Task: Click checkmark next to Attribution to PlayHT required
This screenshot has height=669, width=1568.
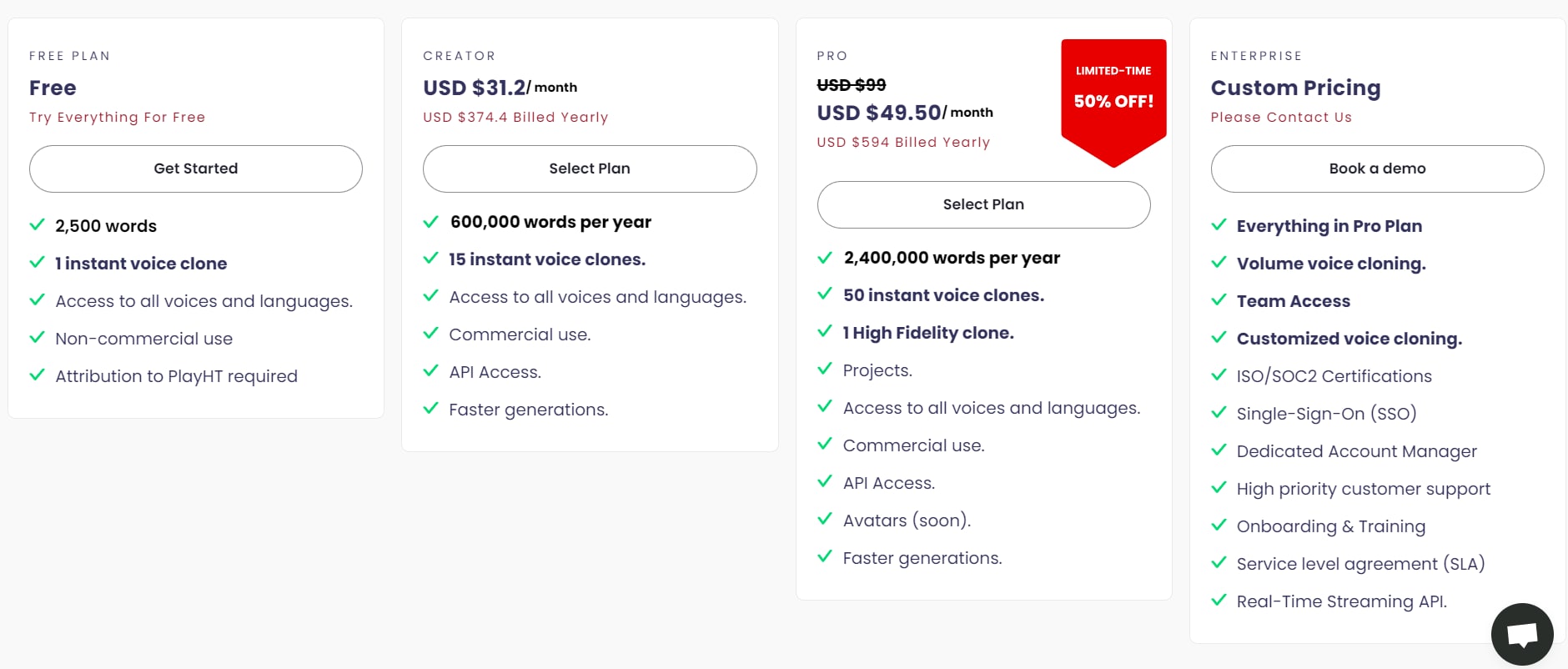Action: (38, 375)
